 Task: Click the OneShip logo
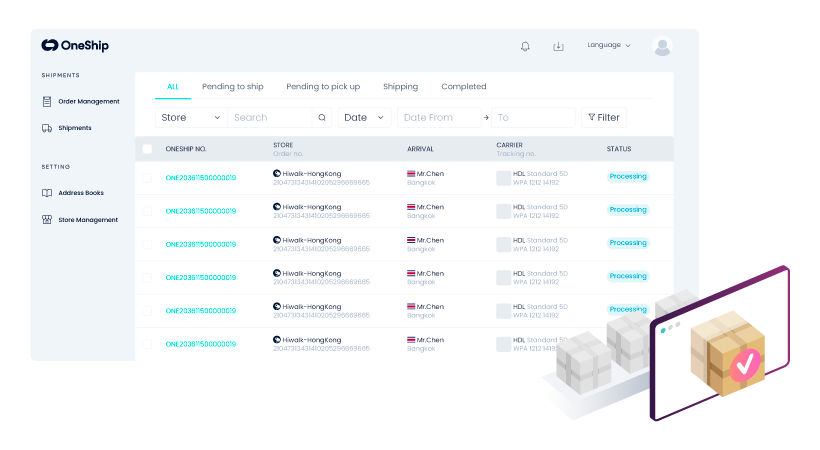pyautogui.click(x=77, y=45)
